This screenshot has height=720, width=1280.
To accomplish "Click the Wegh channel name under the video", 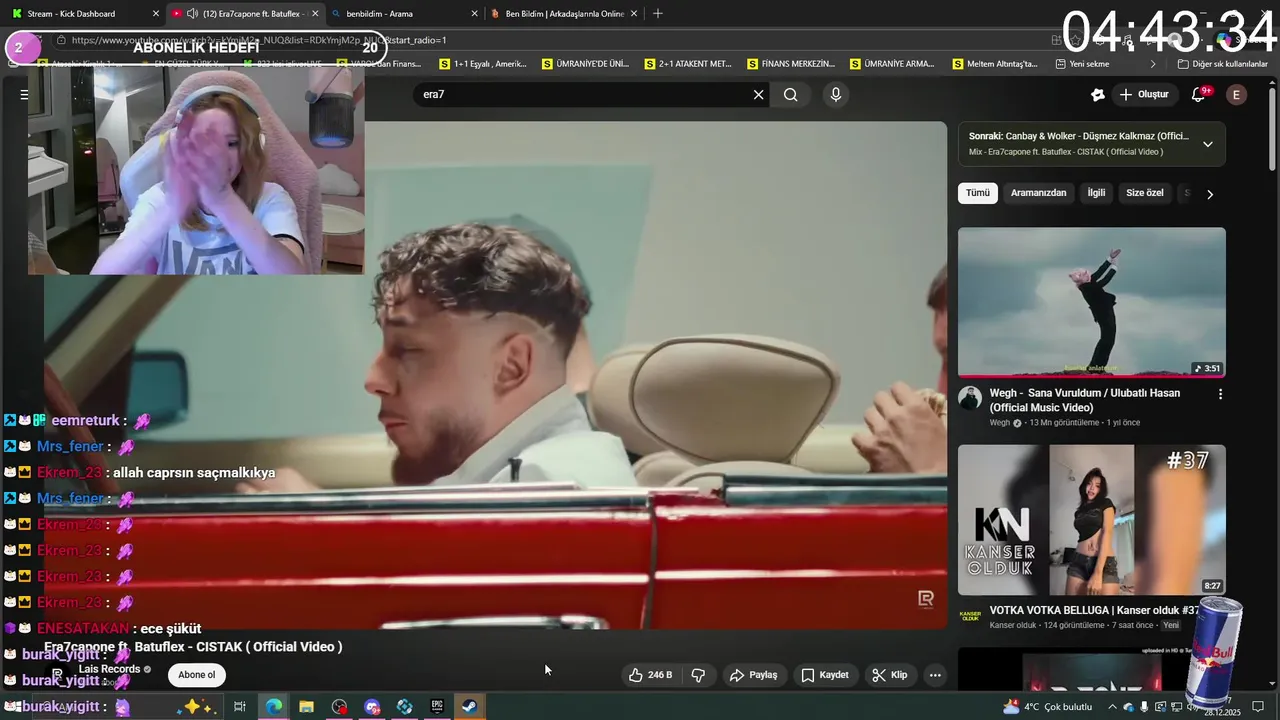I will pos(1000,423).
